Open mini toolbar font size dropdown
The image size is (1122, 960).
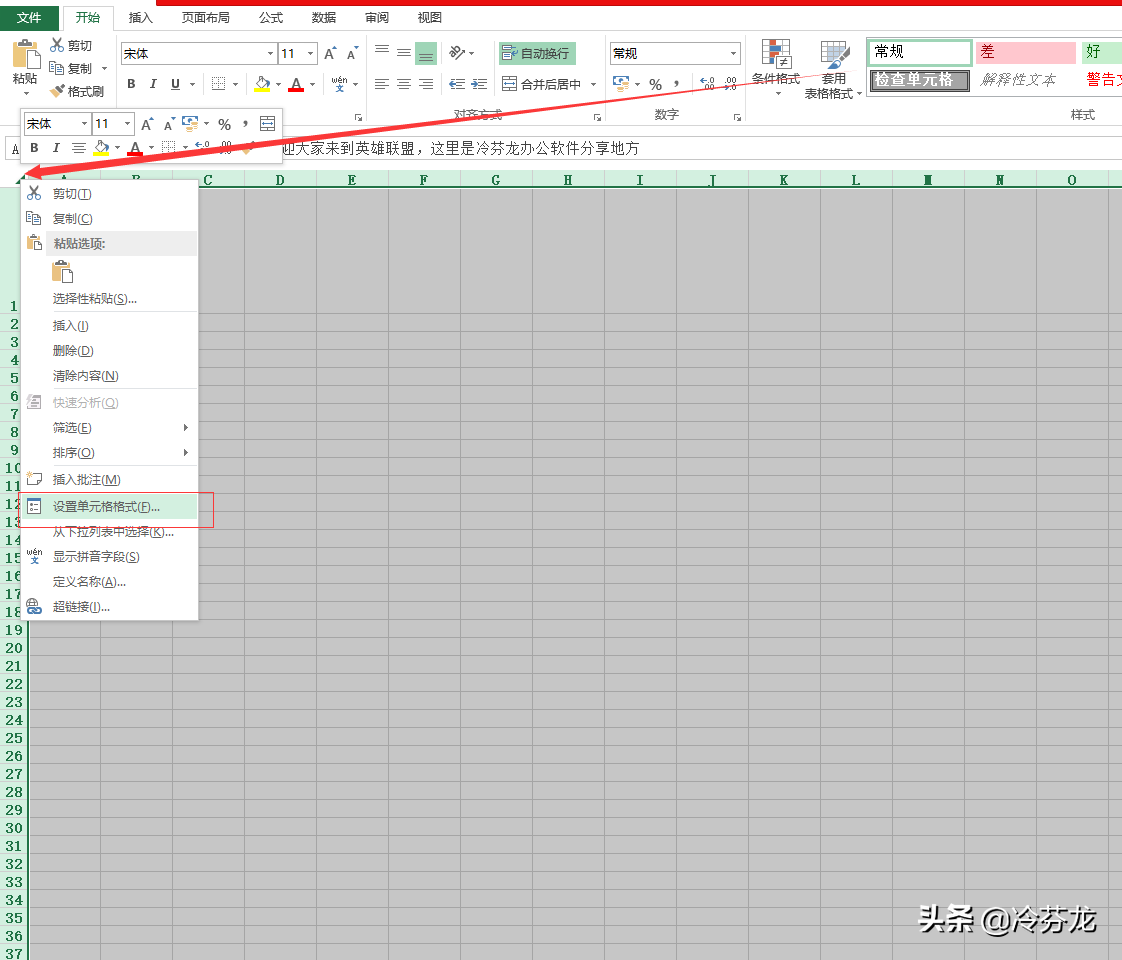click(127, 124)
